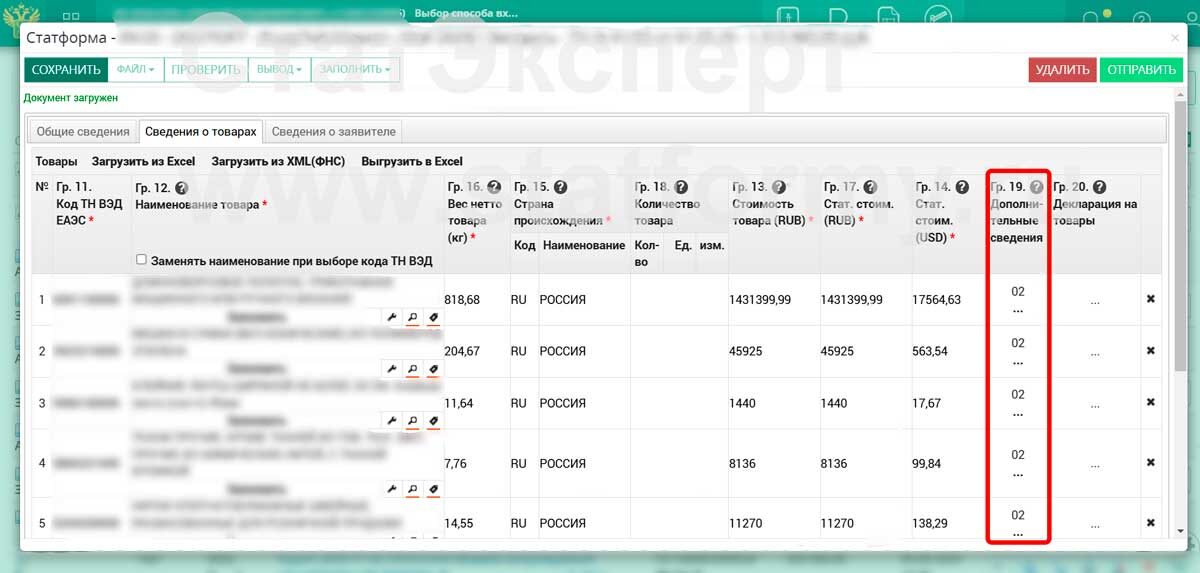The image size is (1200, 573).
Task: Switch to the Общие сведения tab
Action: [83, 131]
